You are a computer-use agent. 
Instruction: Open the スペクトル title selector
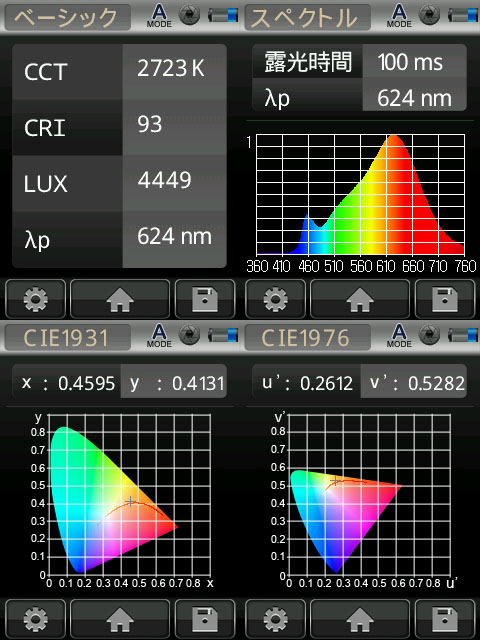308,17
